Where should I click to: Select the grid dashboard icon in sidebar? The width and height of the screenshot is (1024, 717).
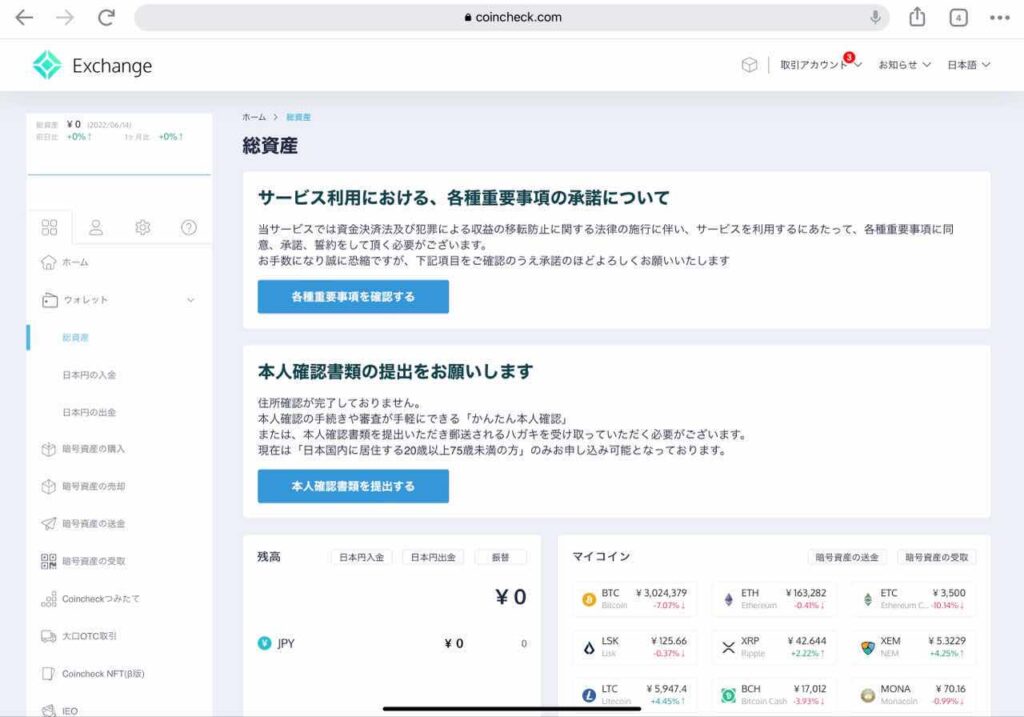click(x=50, y=227)
